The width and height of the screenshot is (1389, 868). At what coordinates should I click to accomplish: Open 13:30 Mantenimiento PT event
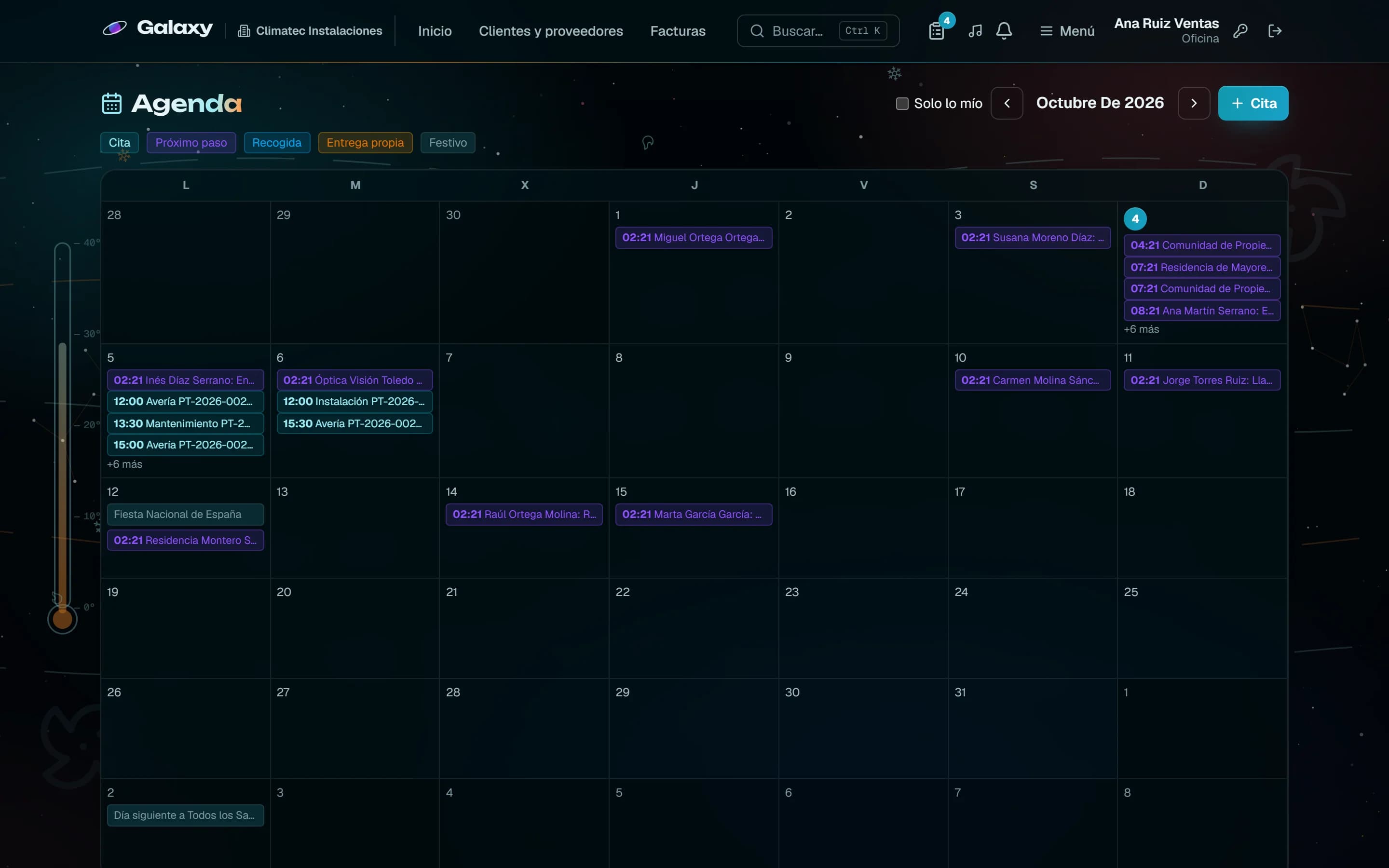(x=185, y=424)
